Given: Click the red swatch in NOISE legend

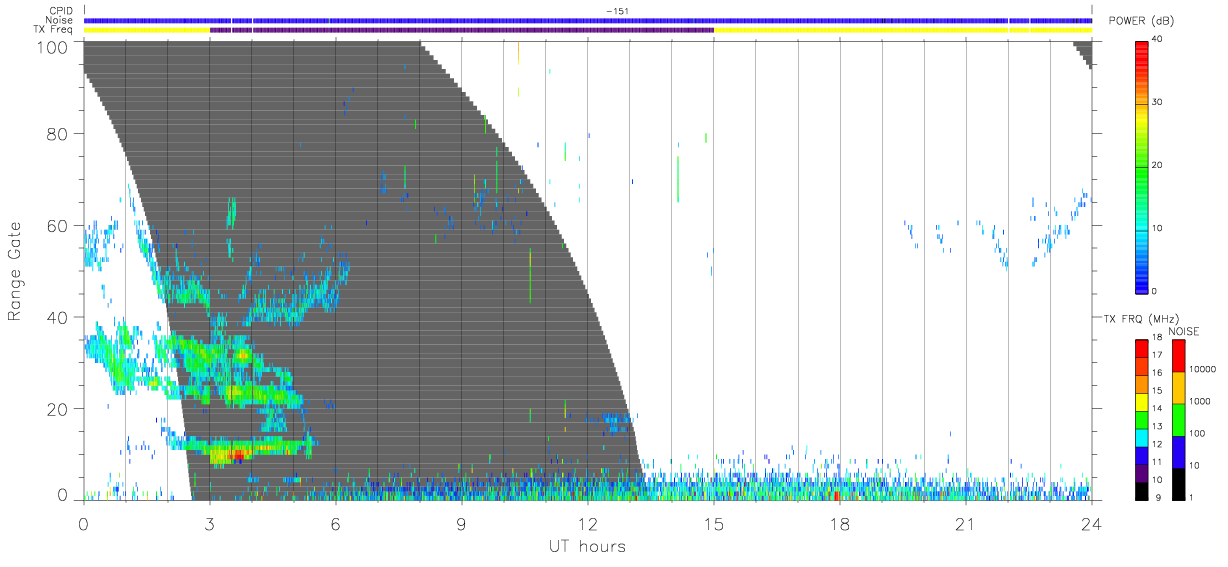Looking at the screenshot, I should tap(1179, 356).
